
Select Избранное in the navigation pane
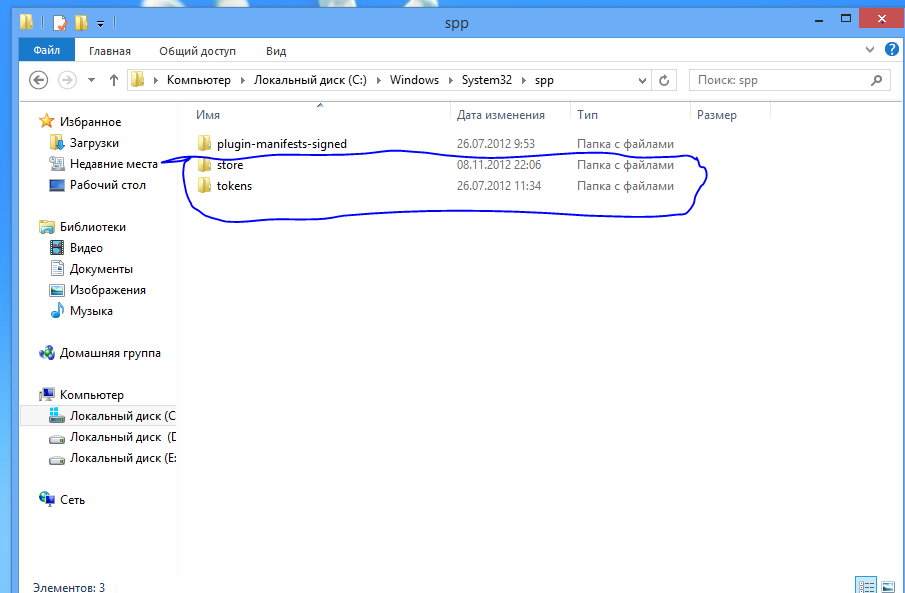tap(90, 122)
